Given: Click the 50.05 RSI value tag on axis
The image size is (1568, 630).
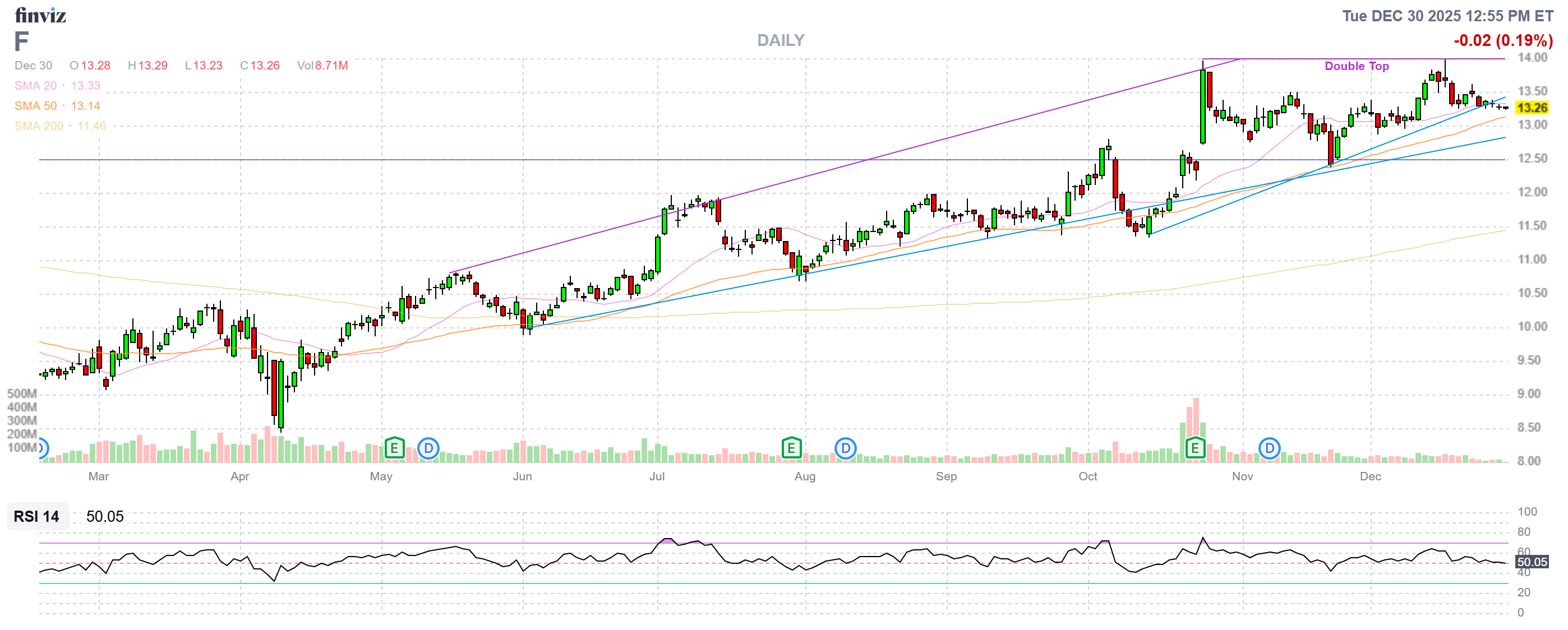Looking at the screenshot, I should point(1531,562).
